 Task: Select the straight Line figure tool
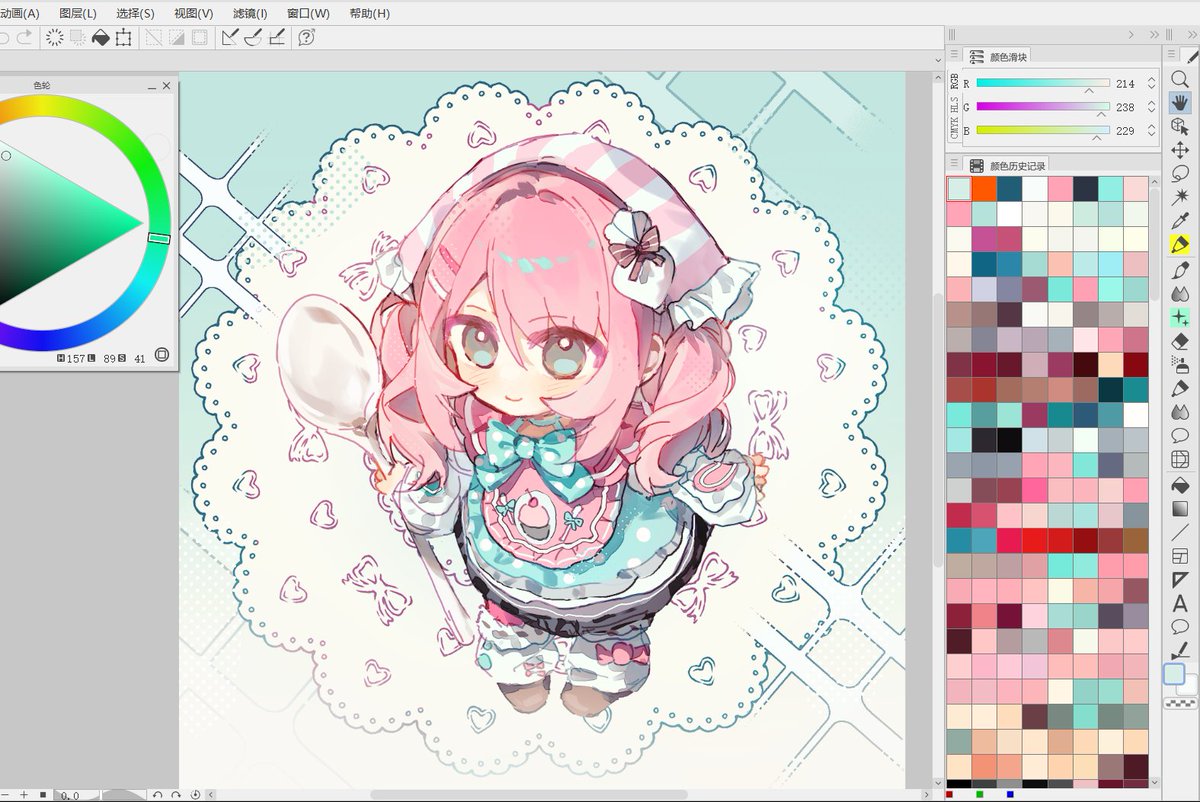[1180, 532]
